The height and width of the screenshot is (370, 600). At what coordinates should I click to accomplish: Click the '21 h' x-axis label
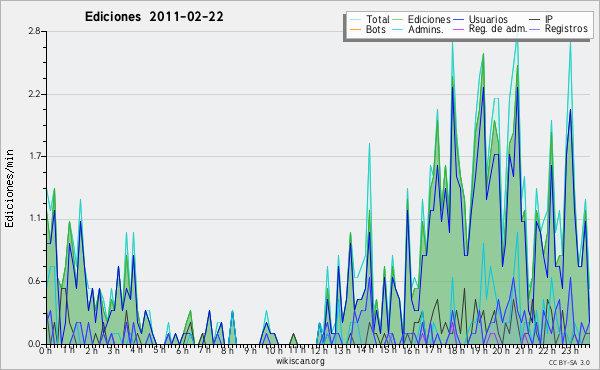point(524,350)
